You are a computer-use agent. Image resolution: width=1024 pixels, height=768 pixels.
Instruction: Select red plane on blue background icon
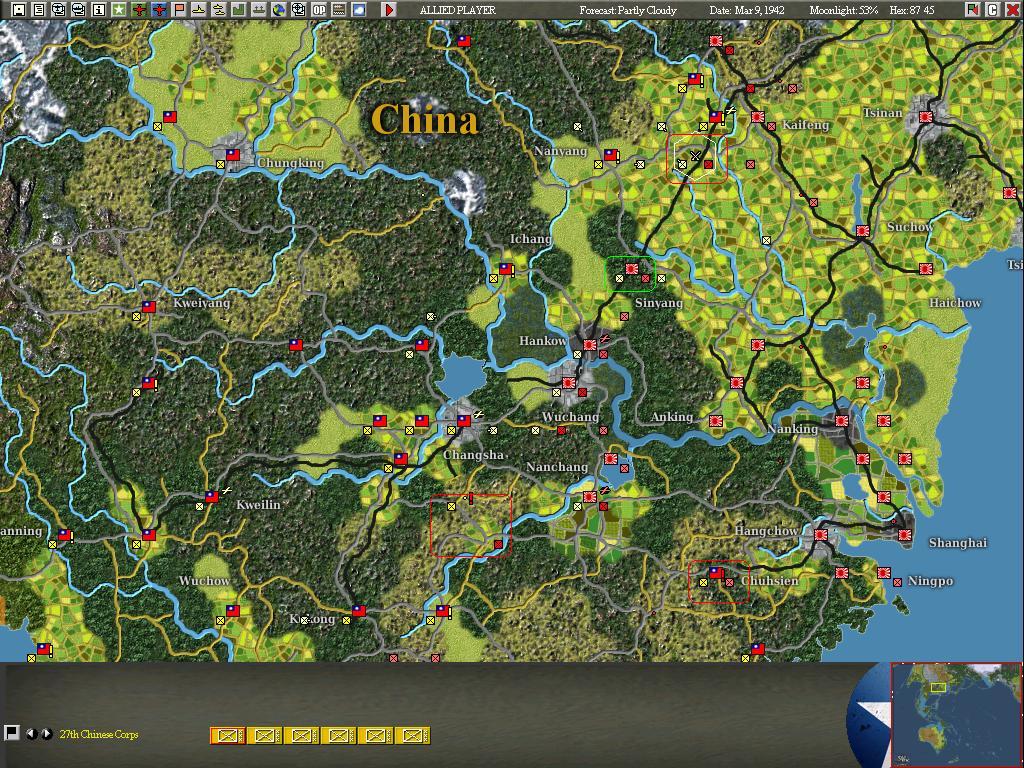point(159,9)
